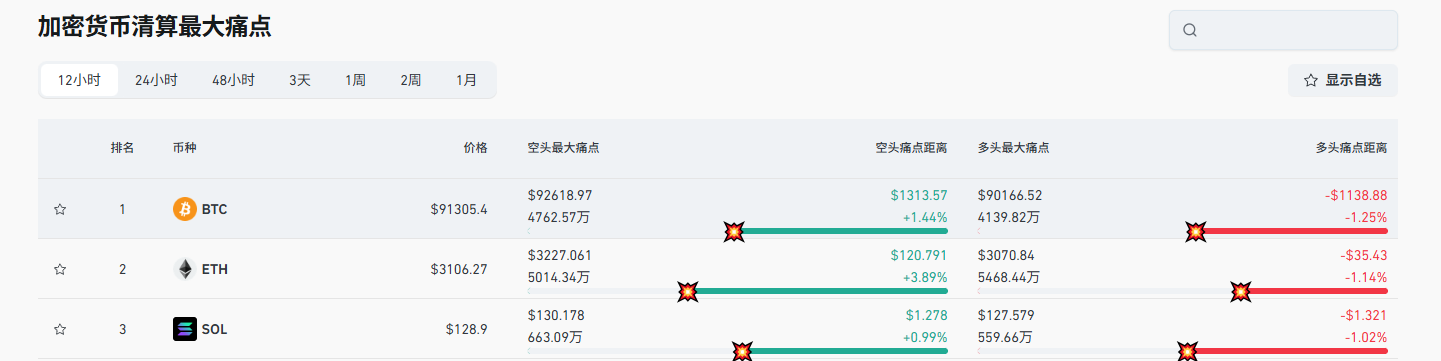Toggle favorite star for ETH row
Image resolution: width=1441 pixels, height=361 pixels.
click(x=60, y=269)
